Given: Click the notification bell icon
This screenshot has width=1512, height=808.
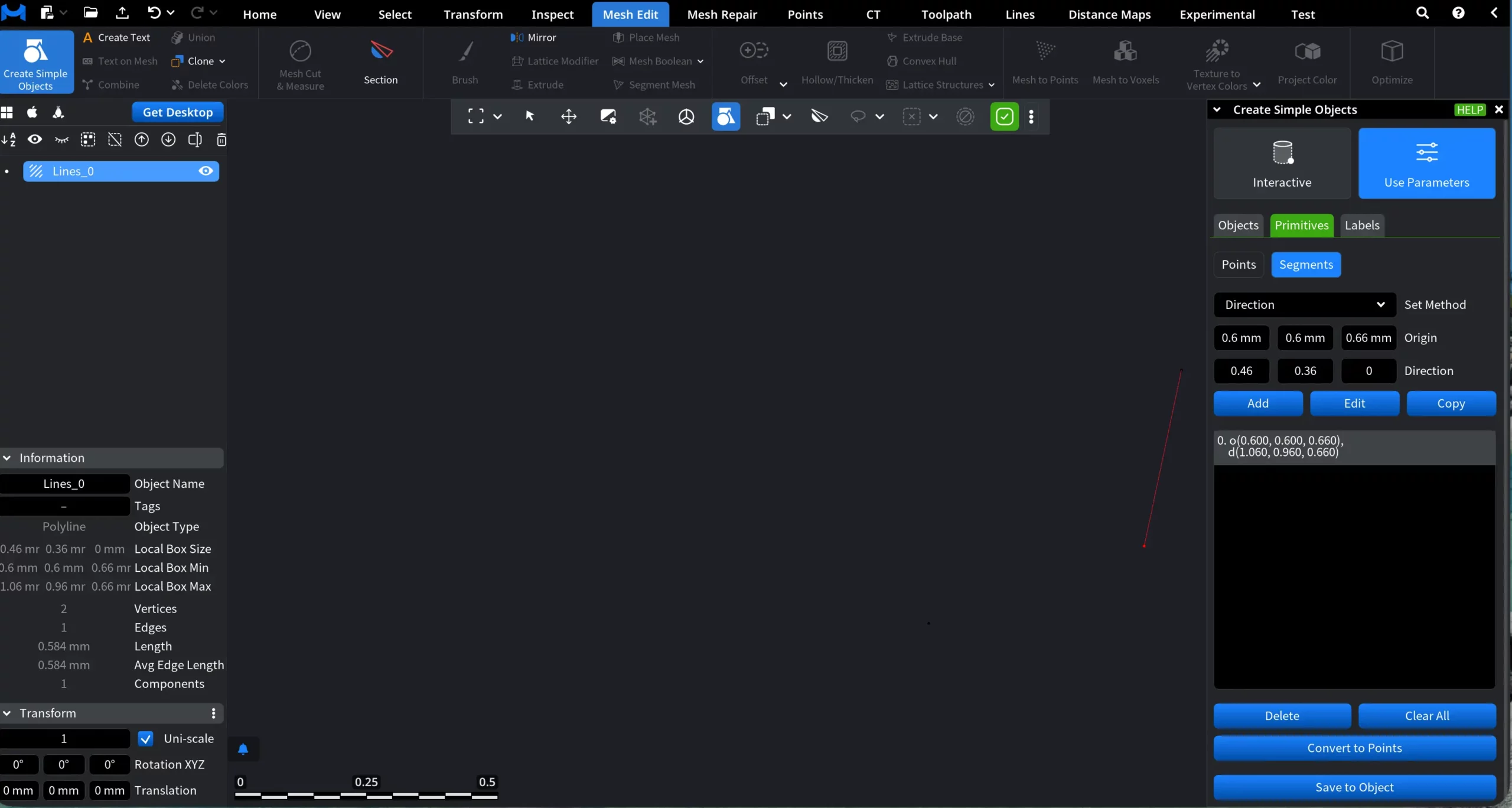Looking at the screenshot, I should (243, 750).
